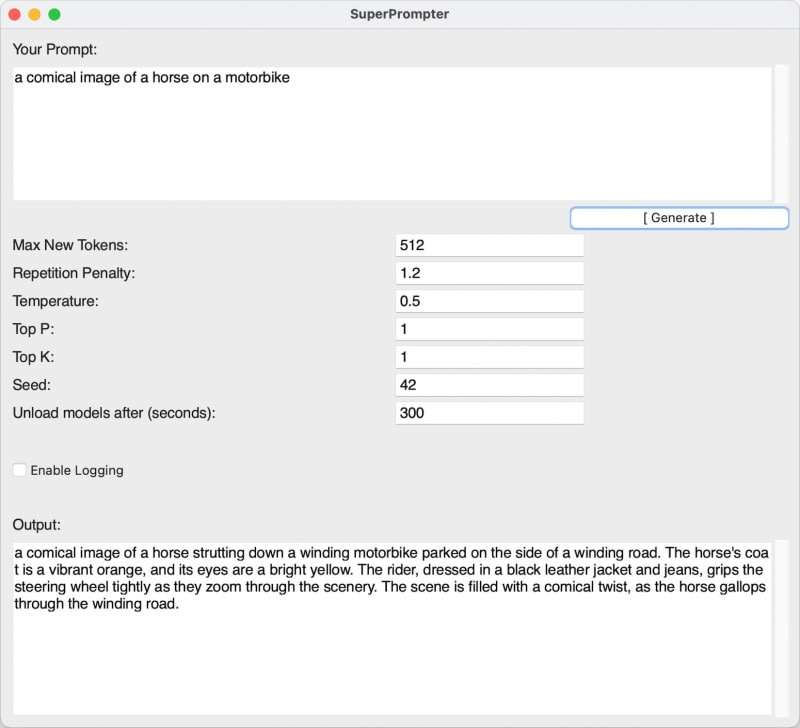The height and width of the screenshot is (728, 800).
Task: Select the Temperature value field
Action: (x=489, y=301)
